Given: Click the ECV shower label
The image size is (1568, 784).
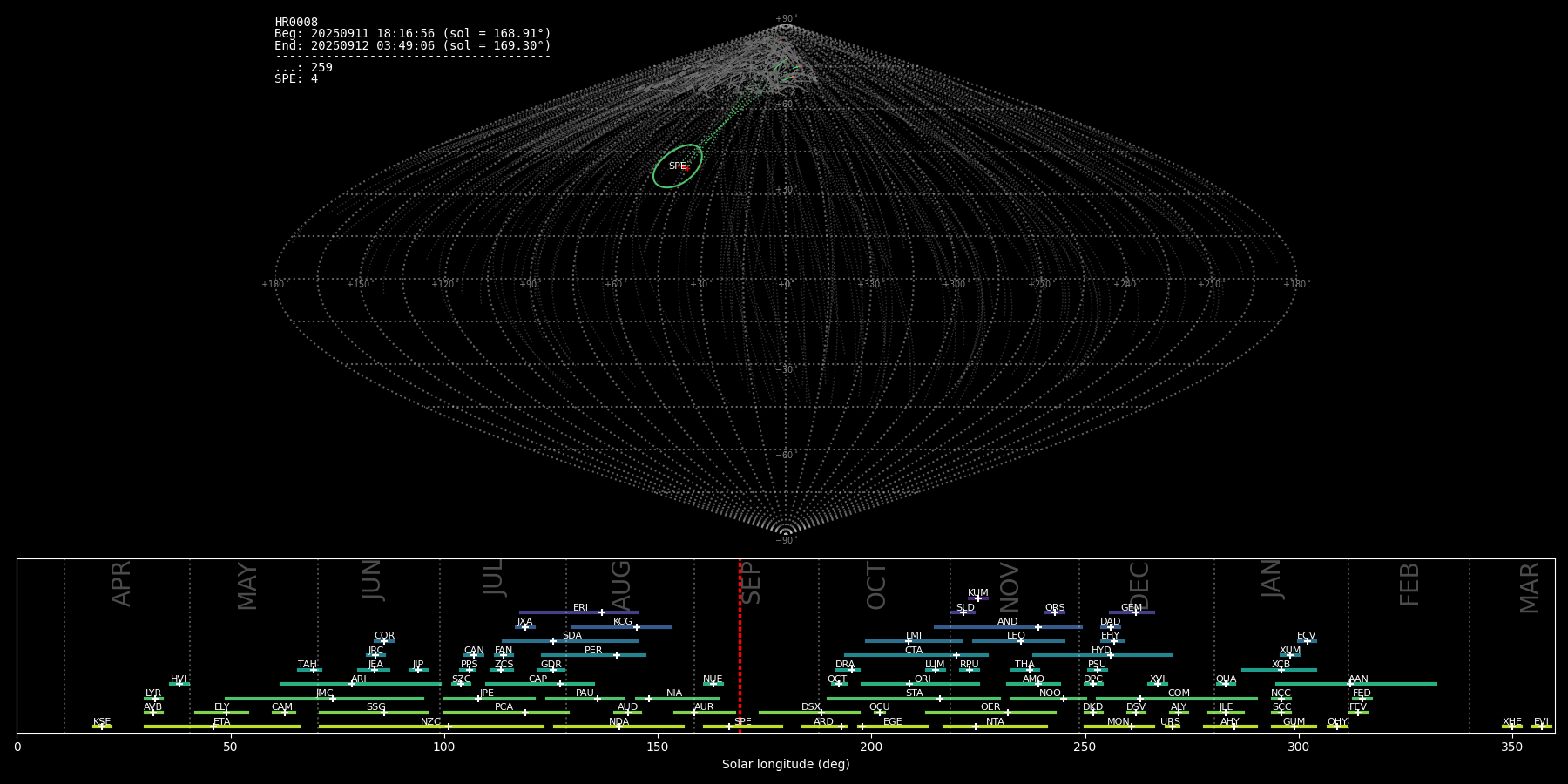Looking at the screenshot, I should click(1306, 636).
